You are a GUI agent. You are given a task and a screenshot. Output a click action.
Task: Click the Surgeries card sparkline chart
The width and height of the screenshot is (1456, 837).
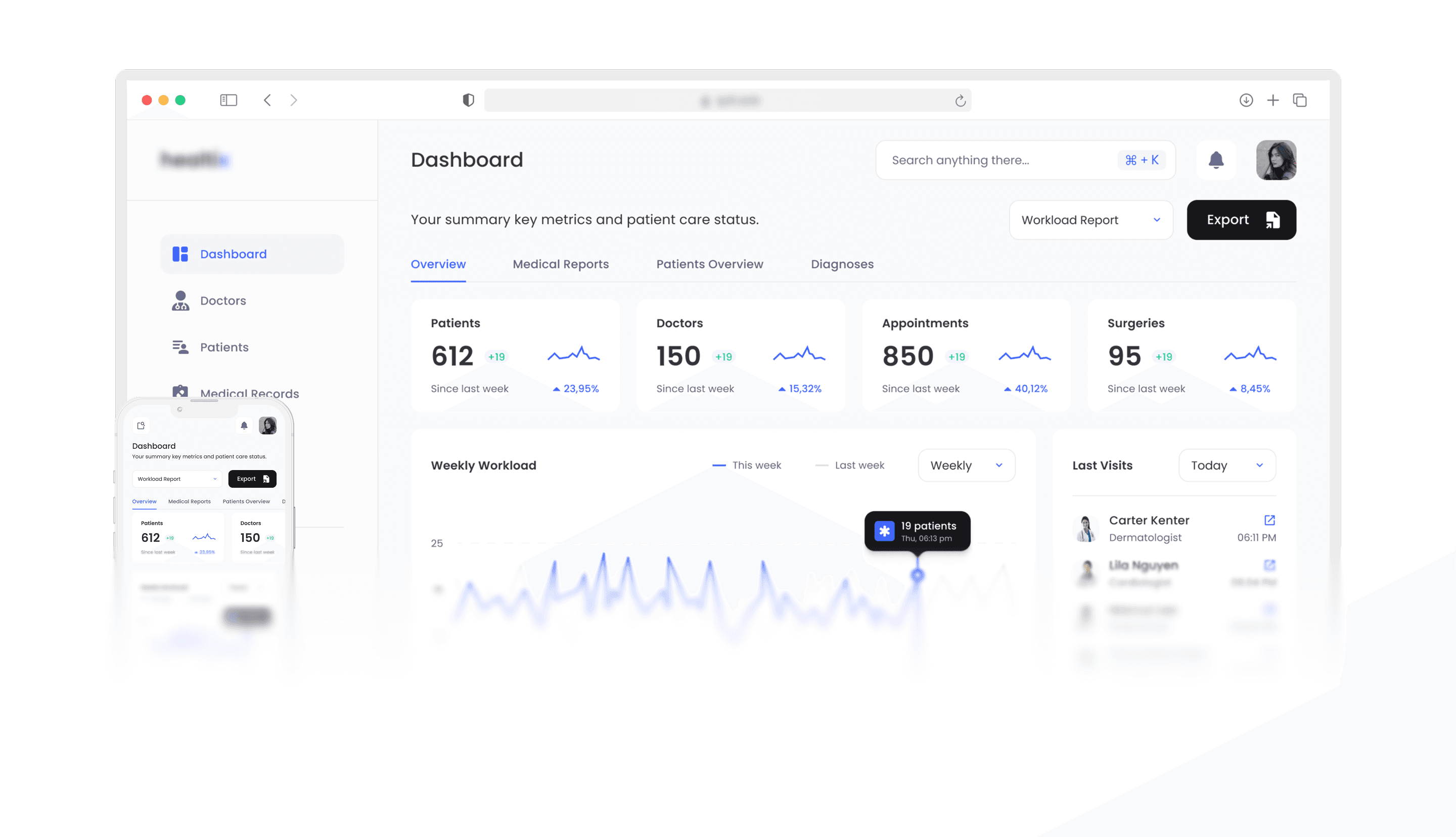[1250, 353]
